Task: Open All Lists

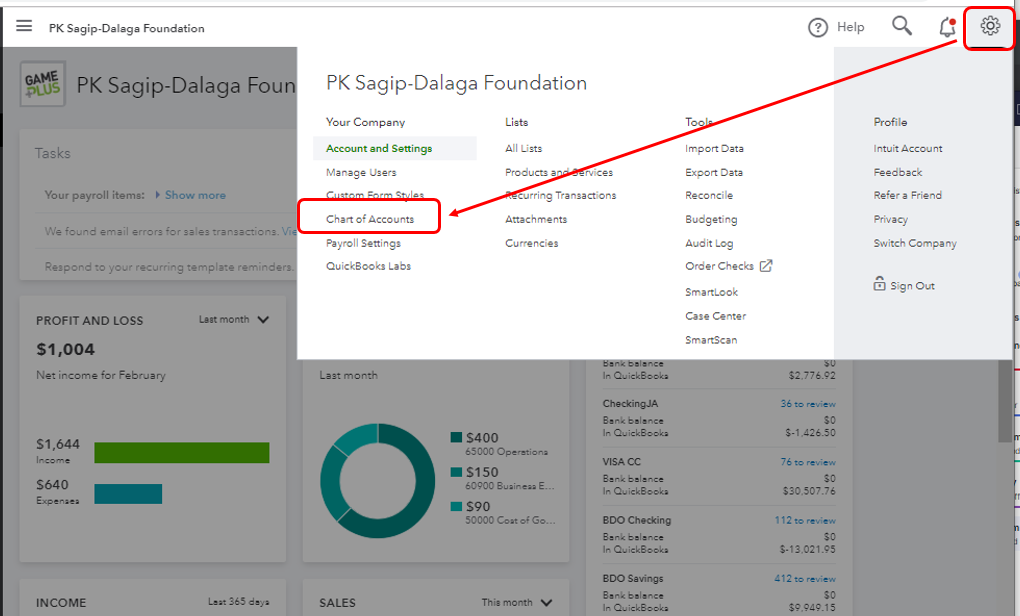Action: click(x=523, y=148)
